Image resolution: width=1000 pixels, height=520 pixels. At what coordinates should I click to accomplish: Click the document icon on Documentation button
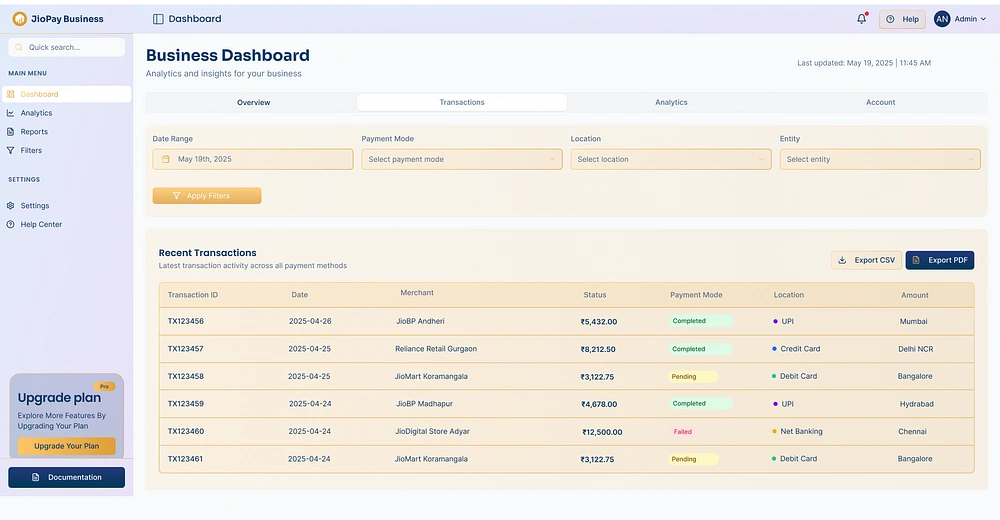click(36, 477)
